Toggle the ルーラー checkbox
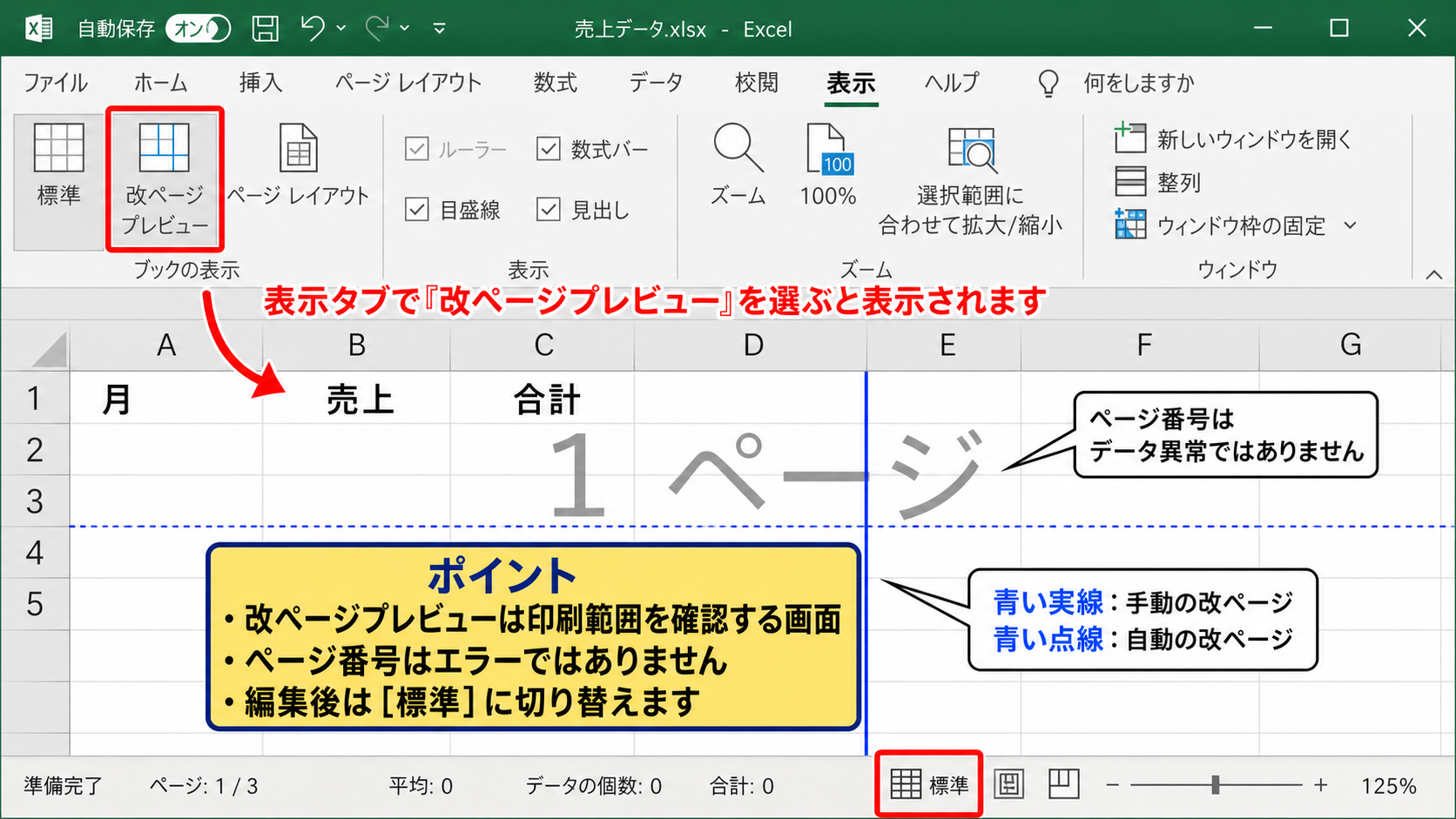Viewport: 1456px width, 819px height. click(x=417, y=149)
